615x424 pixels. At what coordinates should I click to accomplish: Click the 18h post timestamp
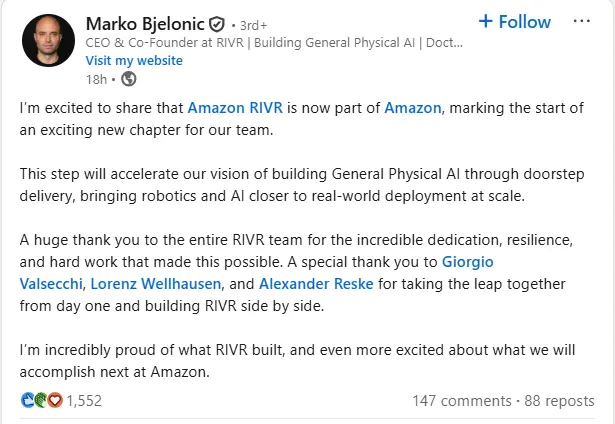point(95,79)
